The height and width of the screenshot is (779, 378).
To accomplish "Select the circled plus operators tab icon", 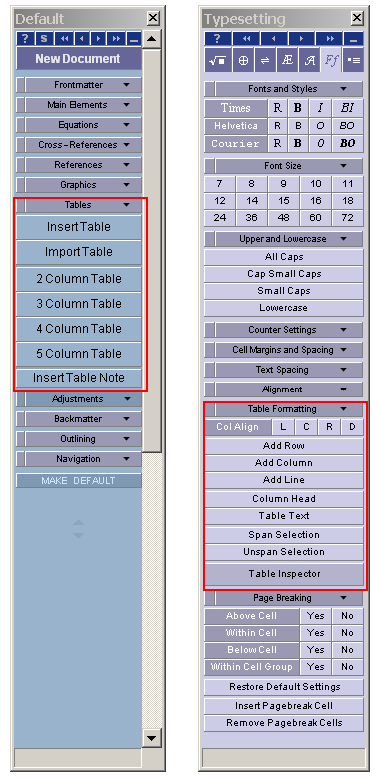I will click(243, 60).
